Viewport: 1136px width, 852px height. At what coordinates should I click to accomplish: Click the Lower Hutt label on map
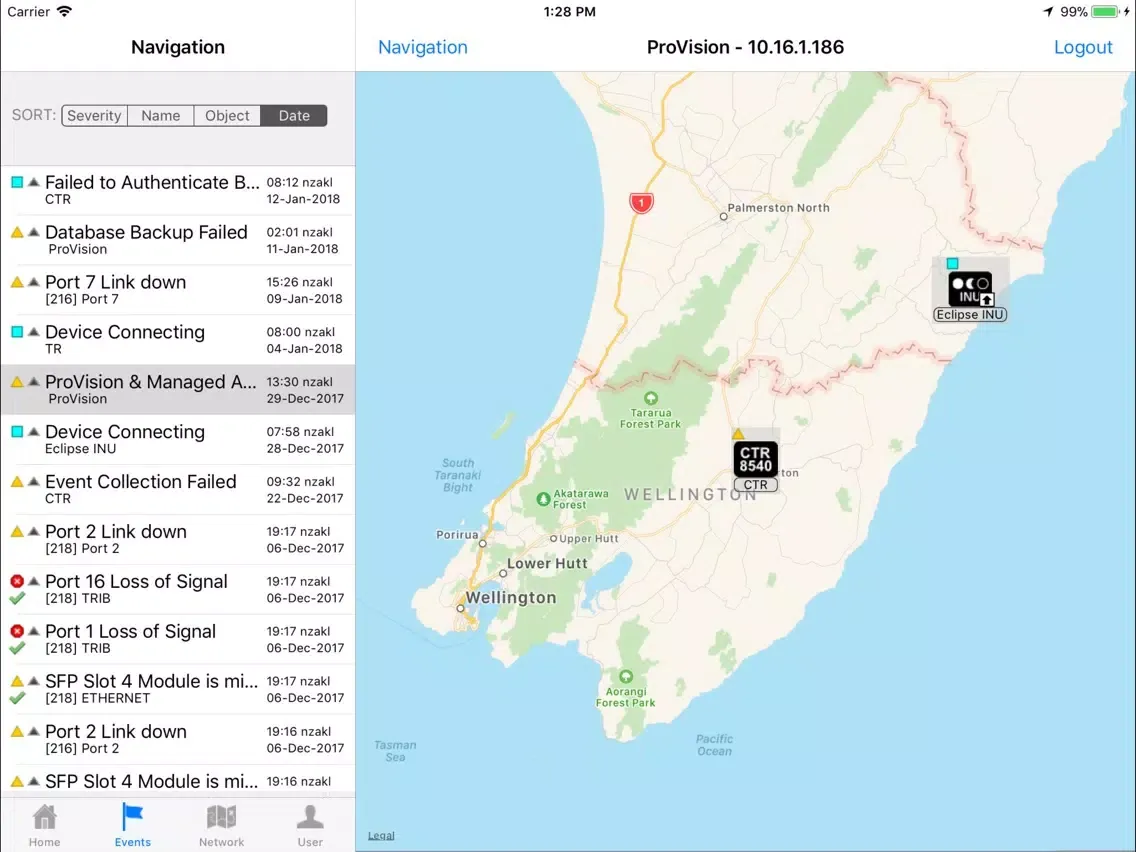coord(547,564)
